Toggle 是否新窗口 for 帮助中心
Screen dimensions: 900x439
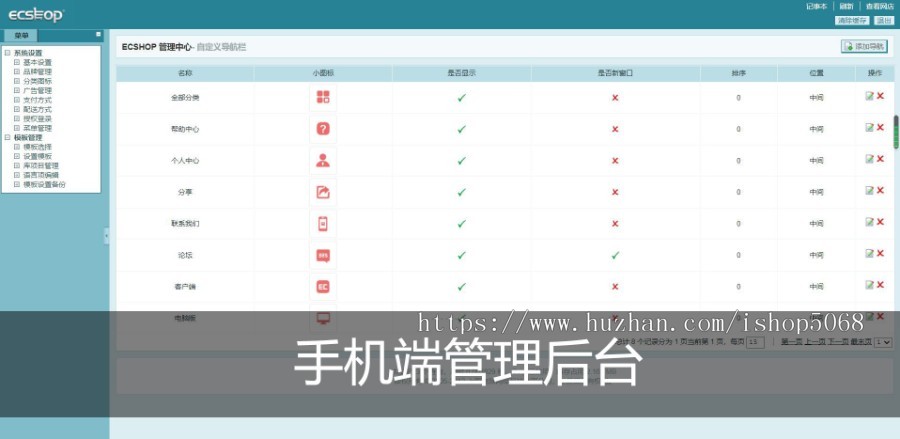tap(615, 129)
